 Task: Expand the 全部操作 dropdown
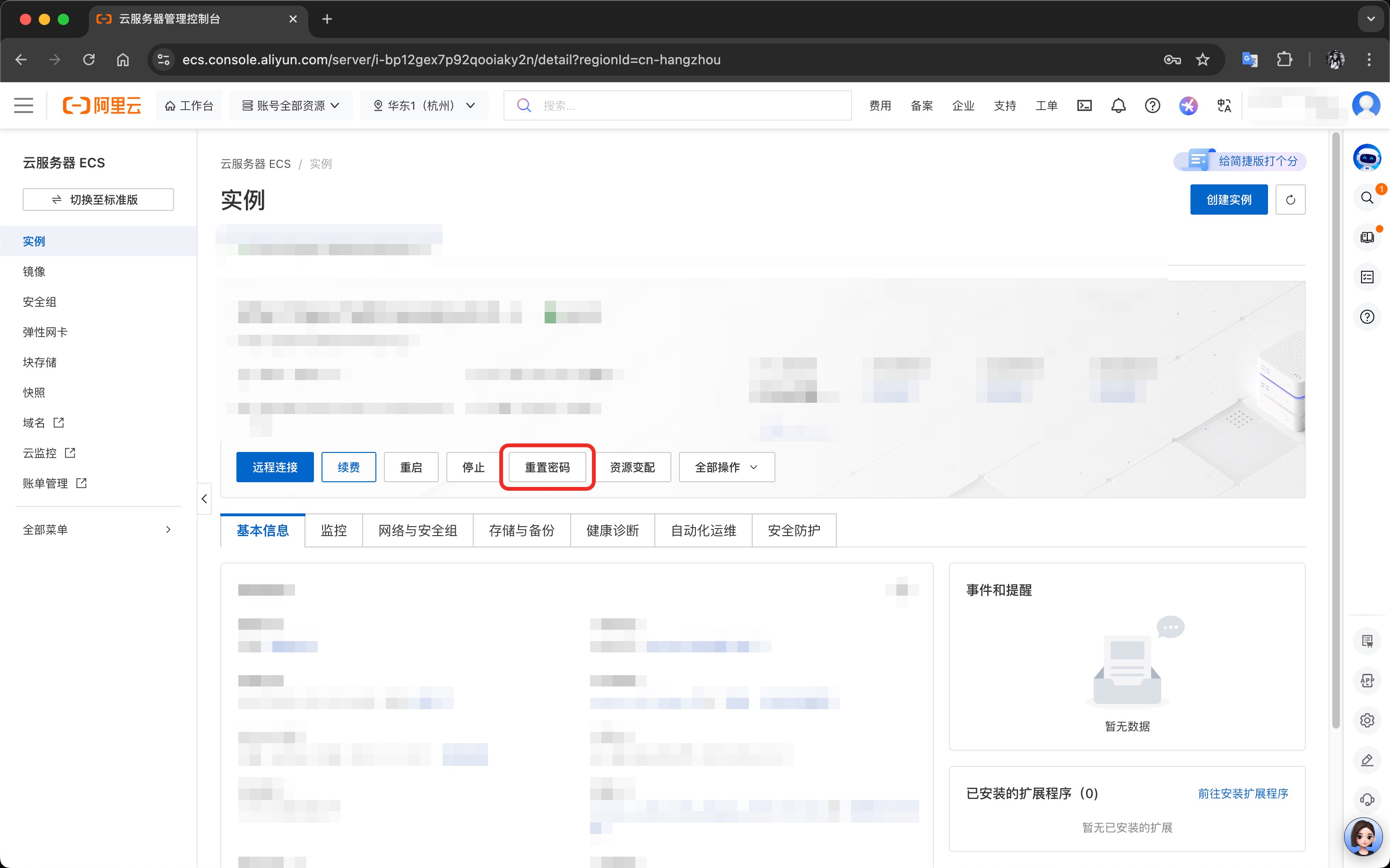pyautogui.click(x=726, y=467)
